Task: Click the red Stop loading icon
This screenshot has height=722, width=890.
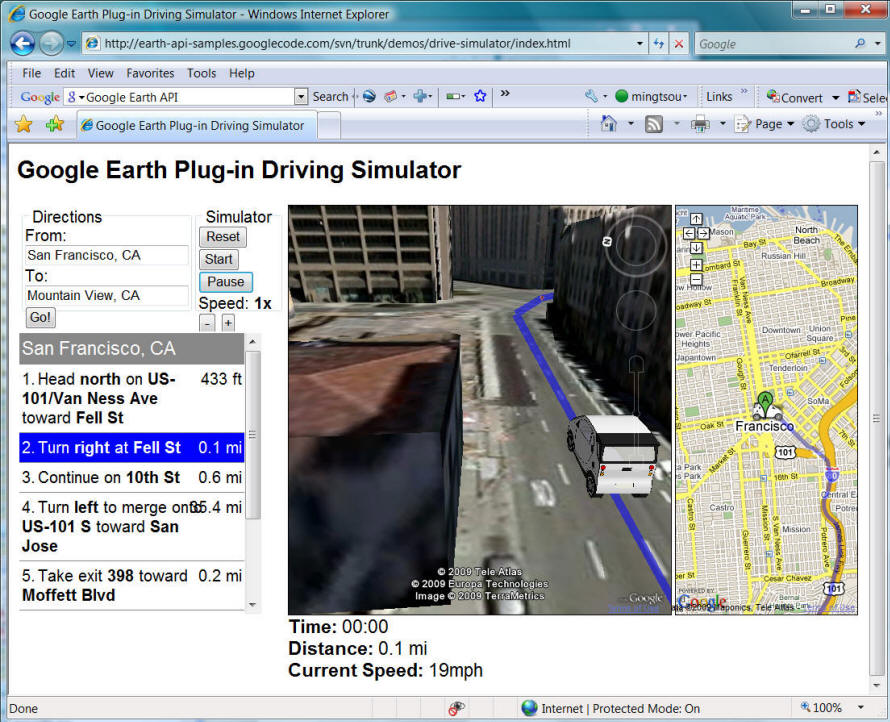Action: coord(679,44)
